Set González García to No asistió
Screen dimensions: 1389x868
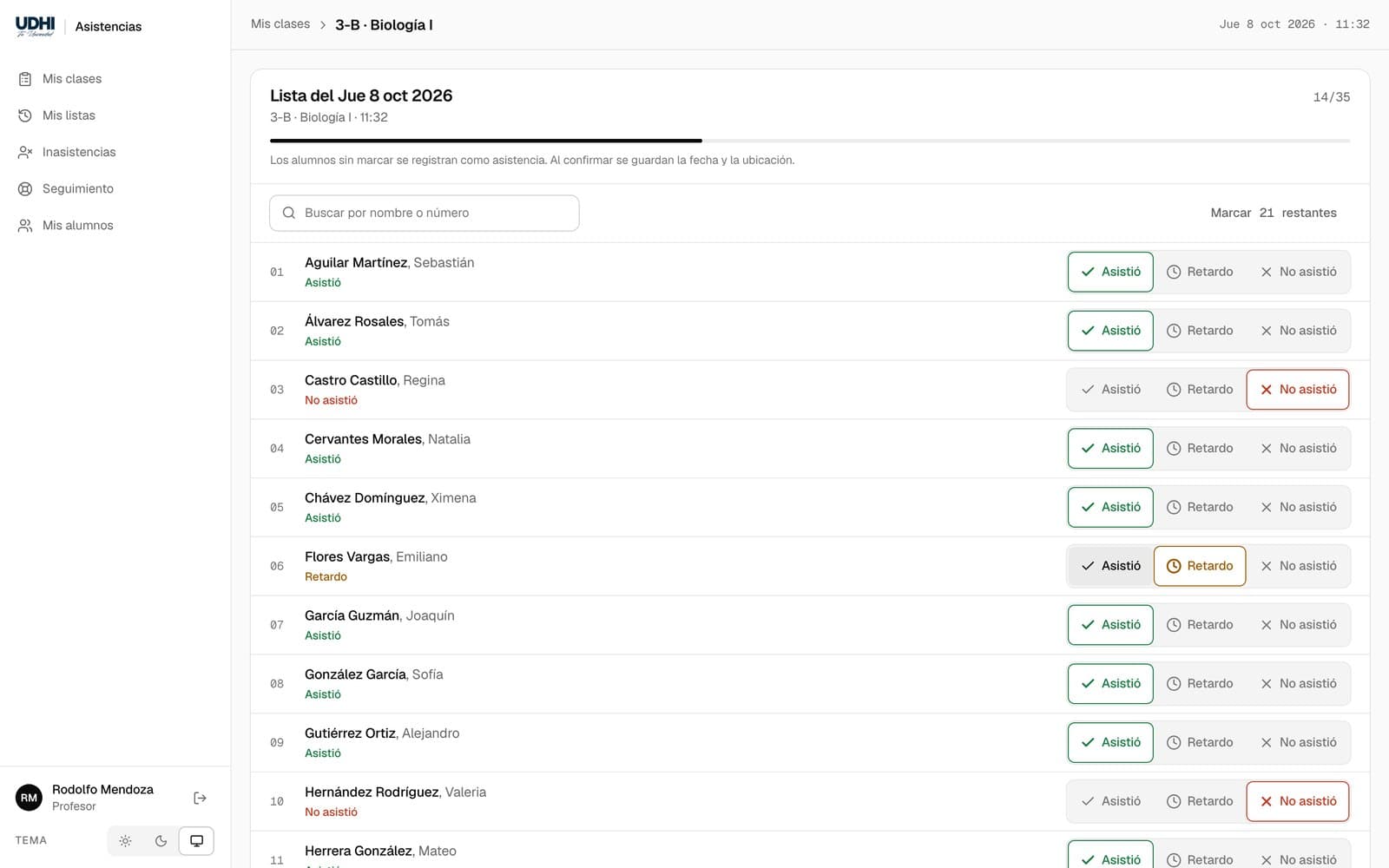(x=1298, y=684)
